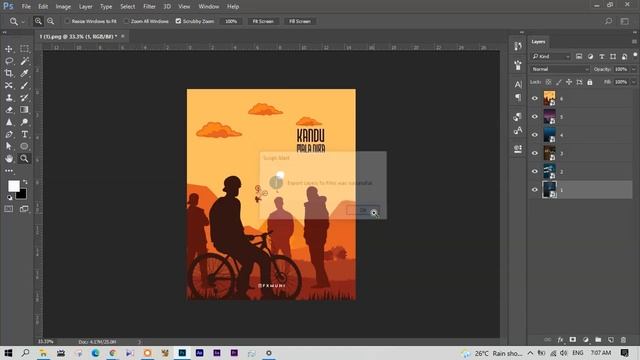Image resolution: width=640 pixels, height=360 pixels.
Task: Choose Zoom In mode in options bar
Action: (38, 21)
